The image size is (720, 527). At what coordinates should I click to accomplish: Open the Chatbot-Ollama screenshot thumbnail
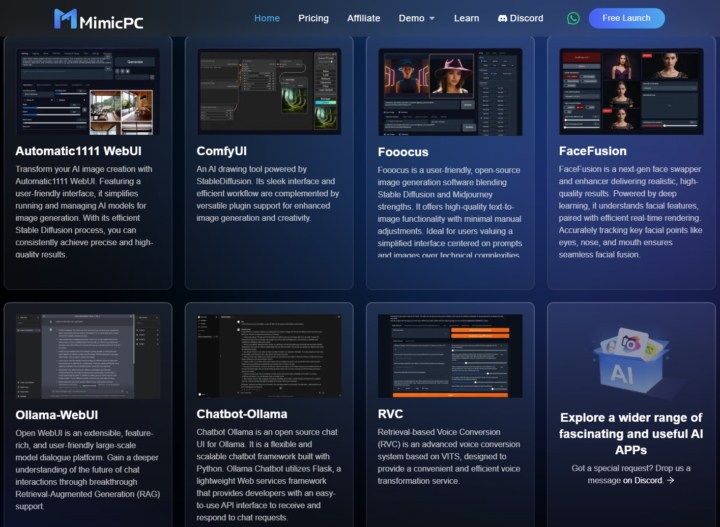click(x=269, y=356)
